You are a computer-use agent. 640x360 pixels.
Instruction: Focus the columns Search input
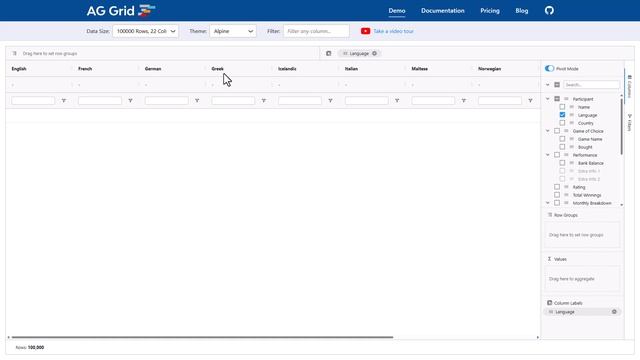click(x=591, y=85)
